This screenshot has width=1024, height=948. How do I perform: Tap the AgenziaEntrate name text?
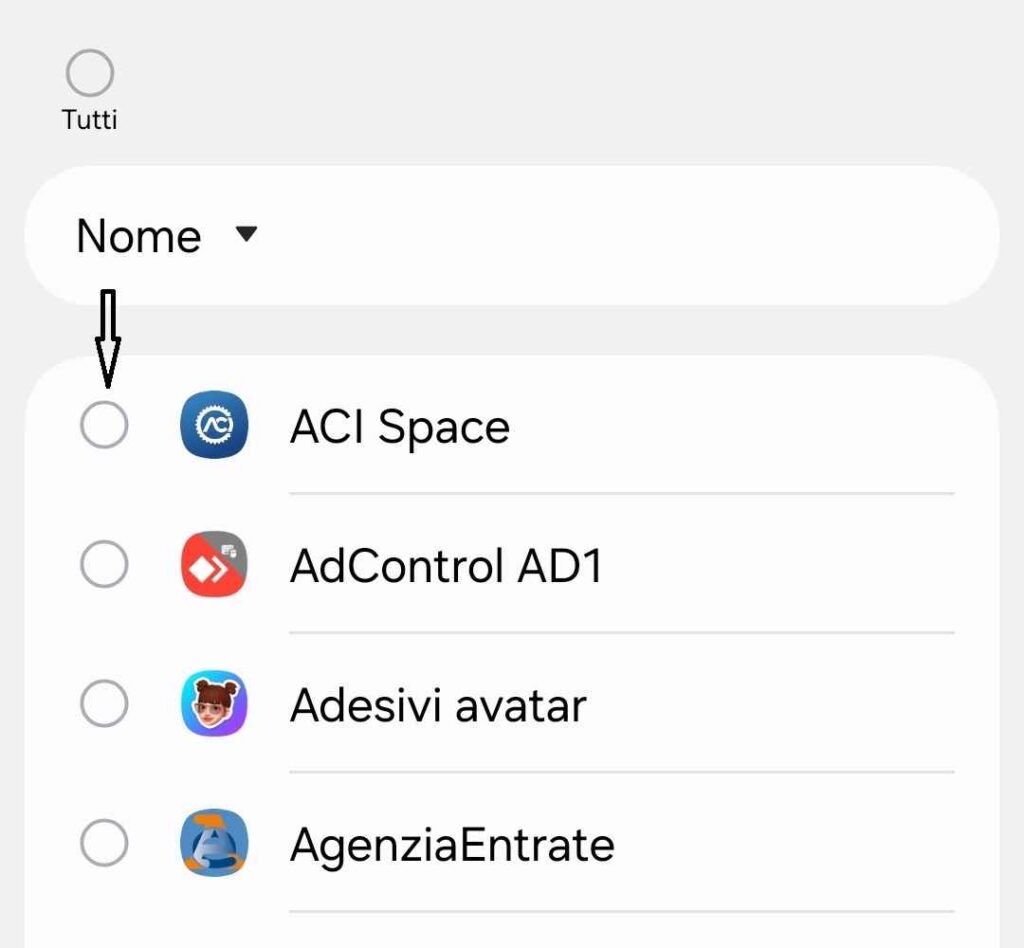click(450, 843)
